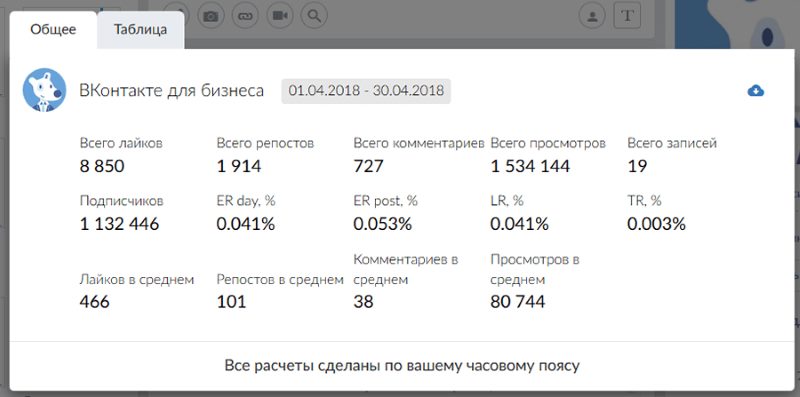Click the ER day value 0.041%
Viewport: 800px width, 397px height.
point(246,224)
